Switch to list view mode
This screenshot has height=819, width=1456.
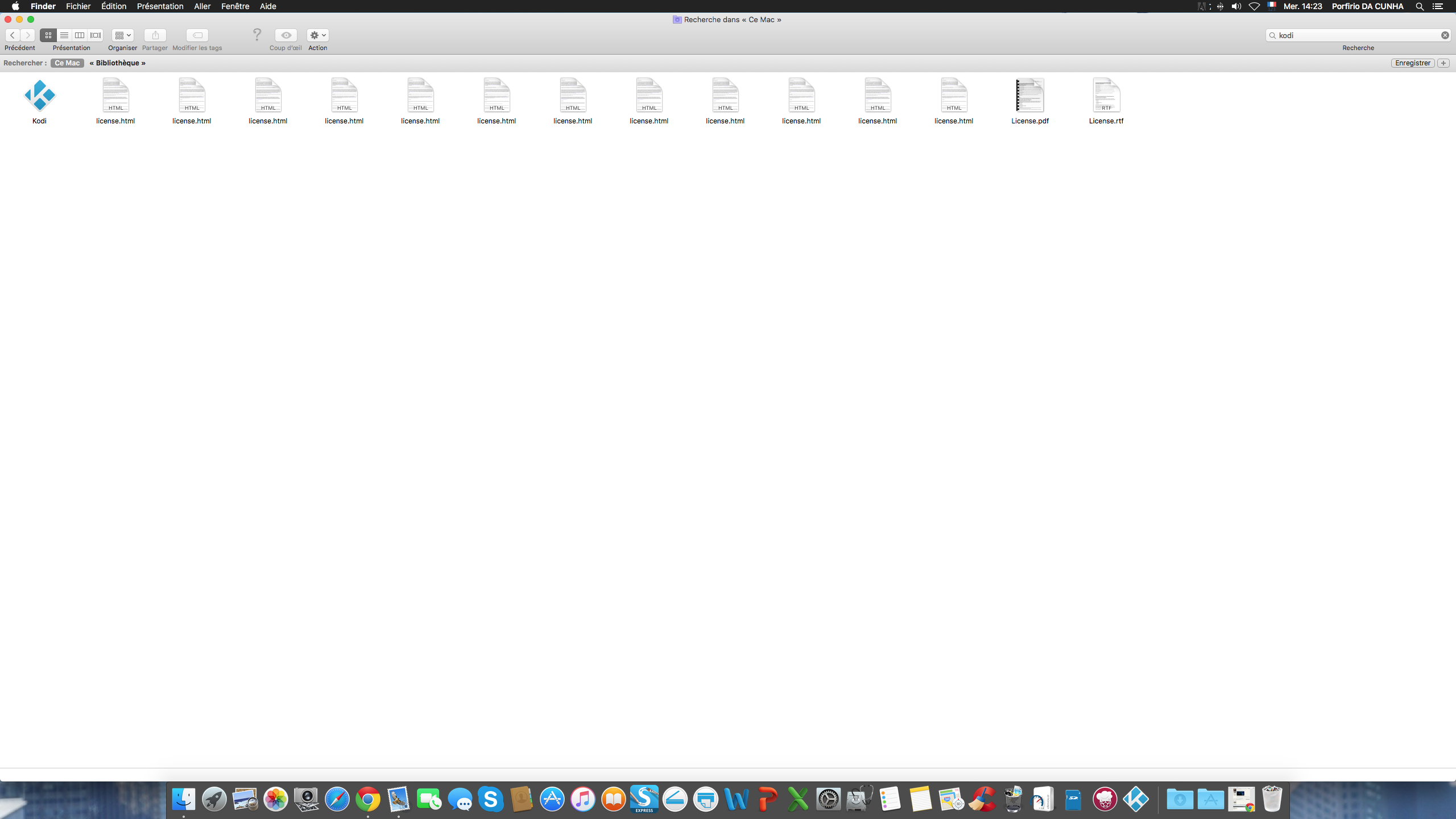pos(64,35)
